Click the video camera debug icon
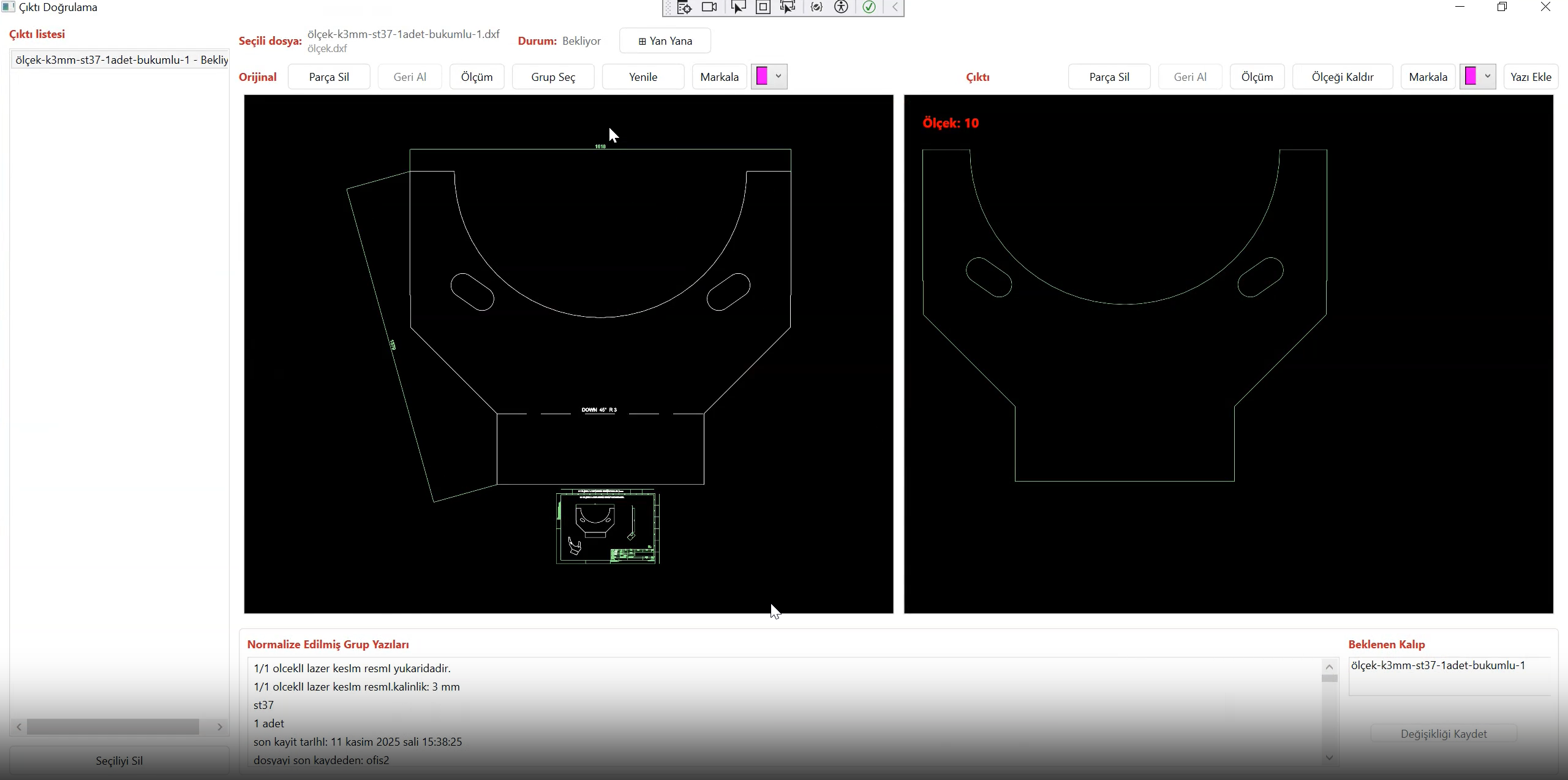This screenshot has width=1568, height=780. pyautogui.click(x=709, y=7)
